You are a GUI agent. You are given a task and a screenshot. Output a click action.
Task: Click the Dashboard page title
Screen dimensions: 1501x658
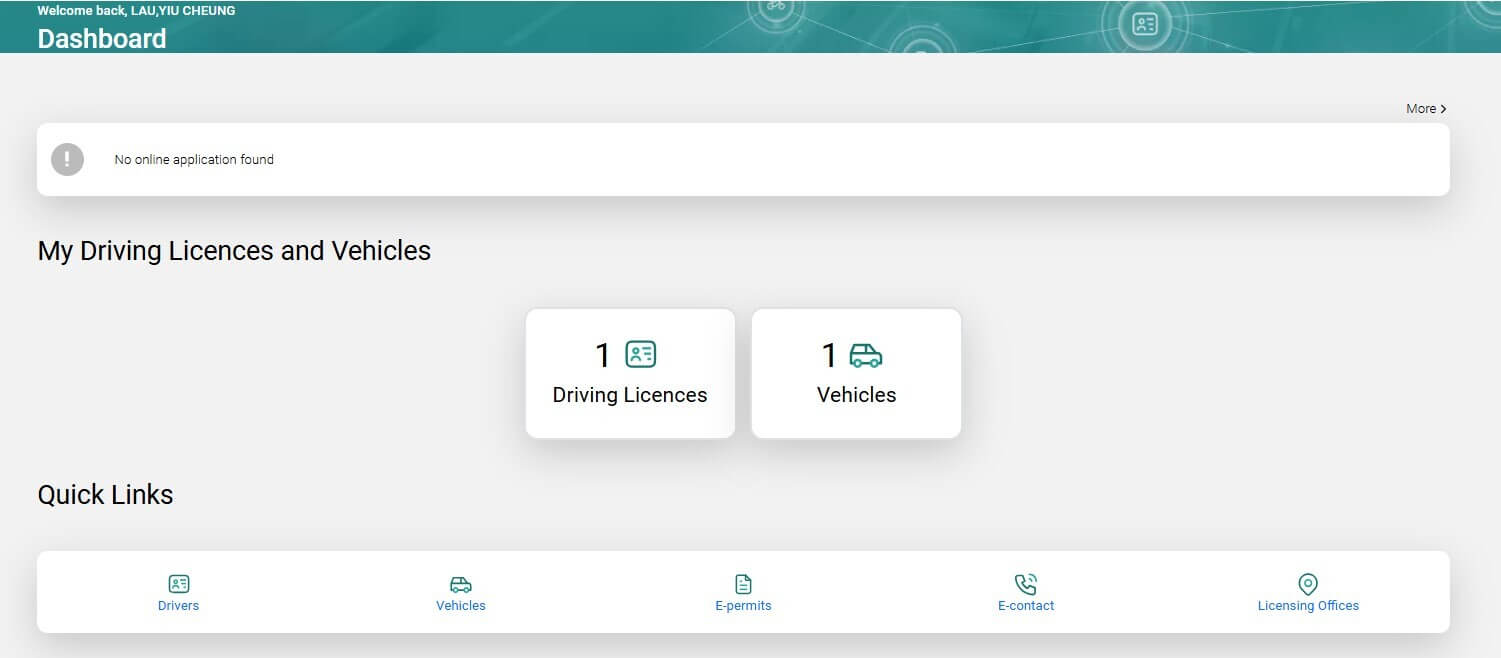pos(102,39)
